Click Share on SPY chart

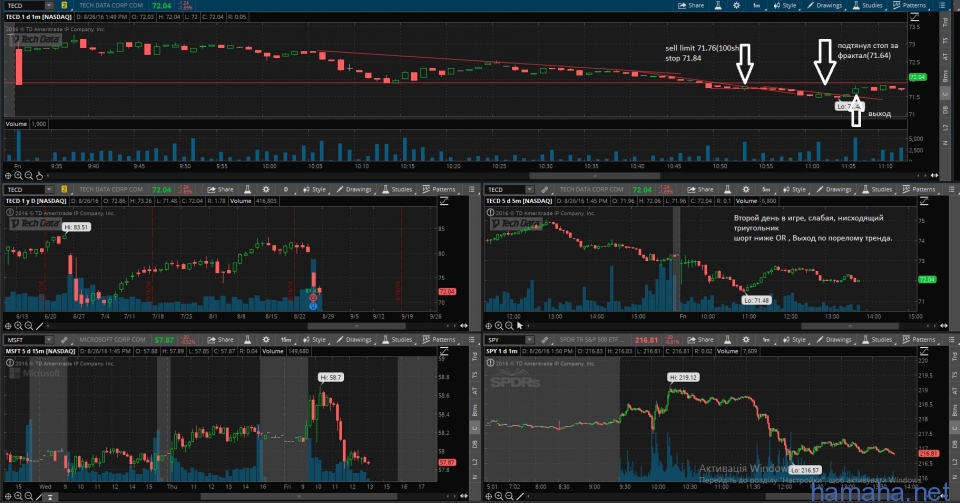tap(700, 340)
